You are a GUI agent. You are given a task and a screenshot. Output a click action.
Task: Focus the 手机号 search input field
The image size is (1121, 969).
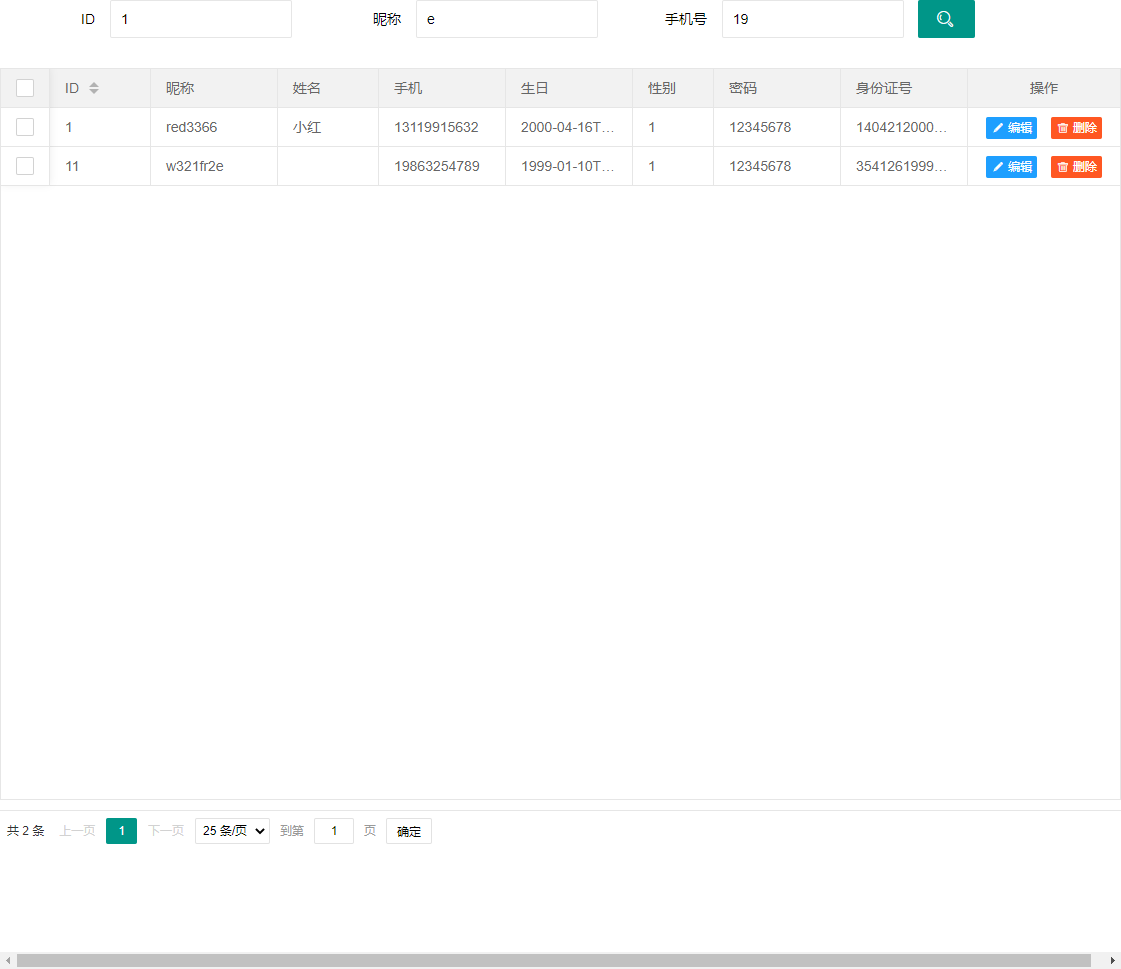pos(813,19)
